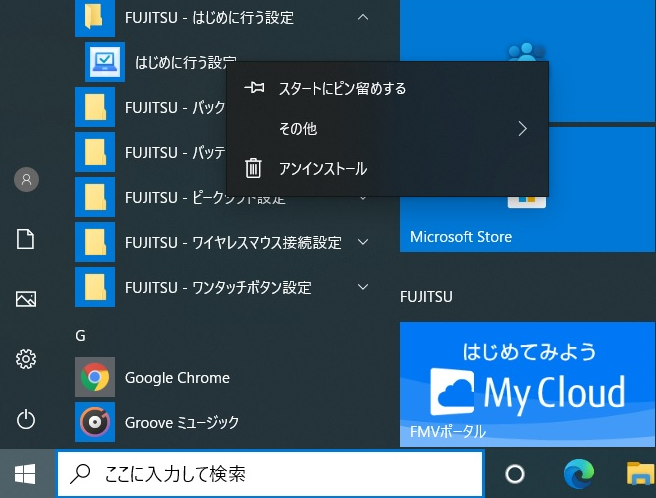This screenshot has width=656, height=498.
Task: Open File Explorer from the taskbar
Action: [640, 474]
